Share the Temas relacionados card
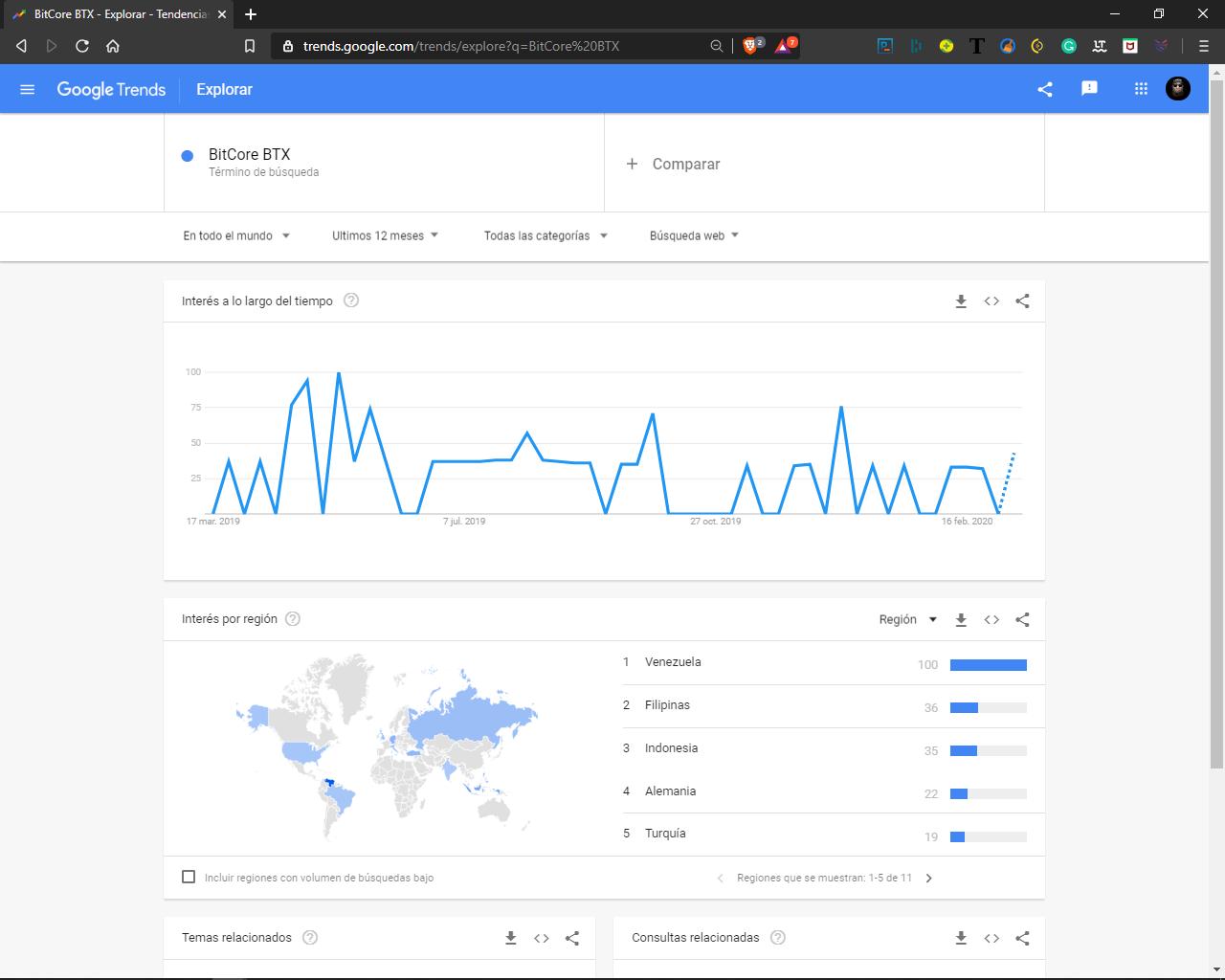 click(572, 939)
